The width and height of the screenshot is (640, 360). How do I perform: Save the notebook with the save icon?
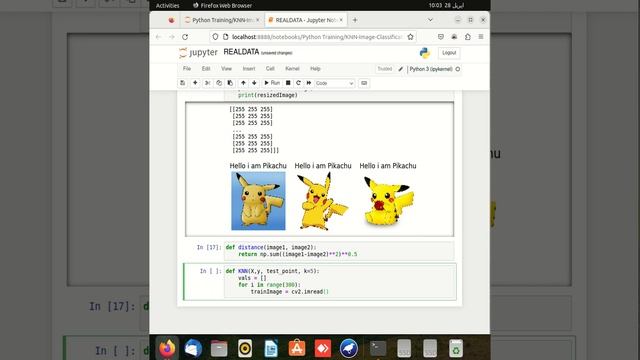pyautogui.click(x=182, y=83)
